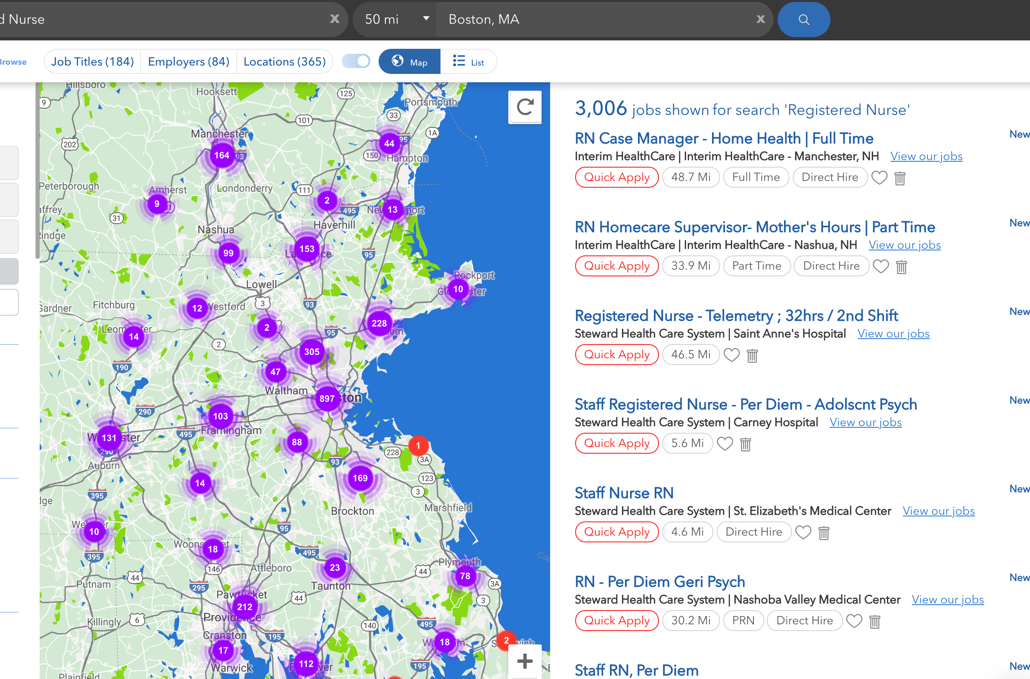Trash the Geri Psych listing

click(875, 621)
